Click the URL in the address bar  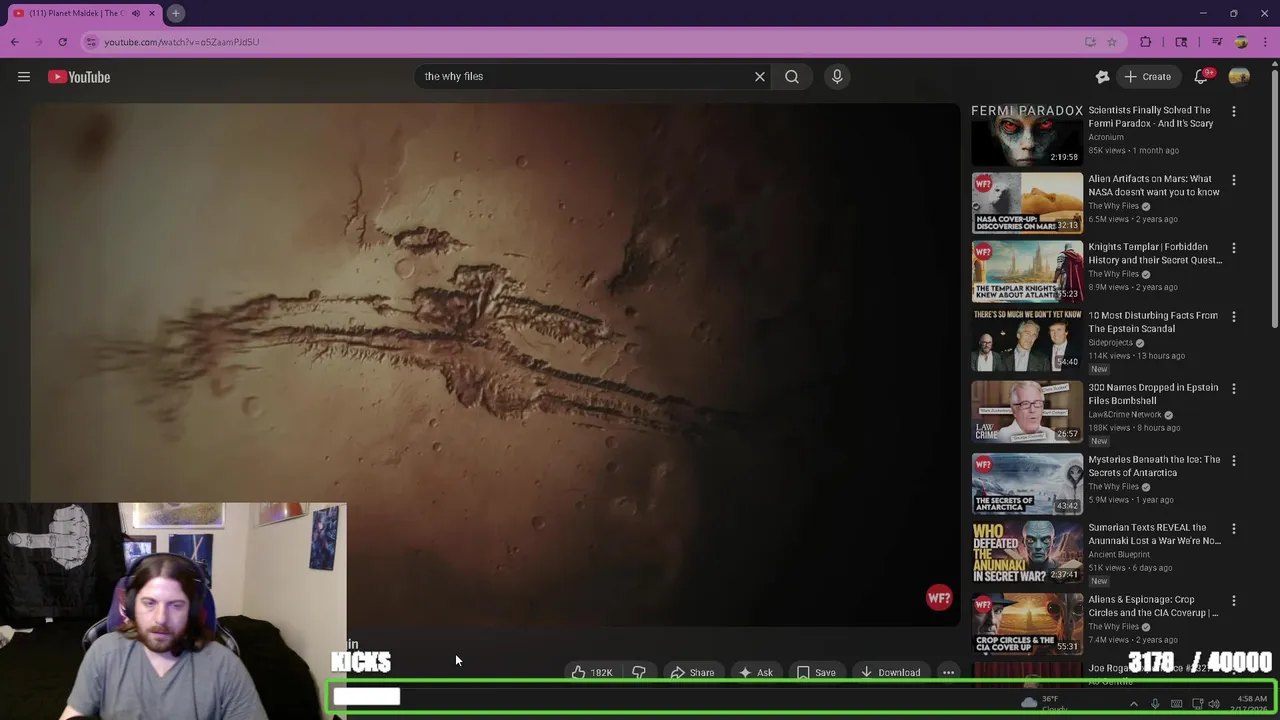(x=181, y=42)
